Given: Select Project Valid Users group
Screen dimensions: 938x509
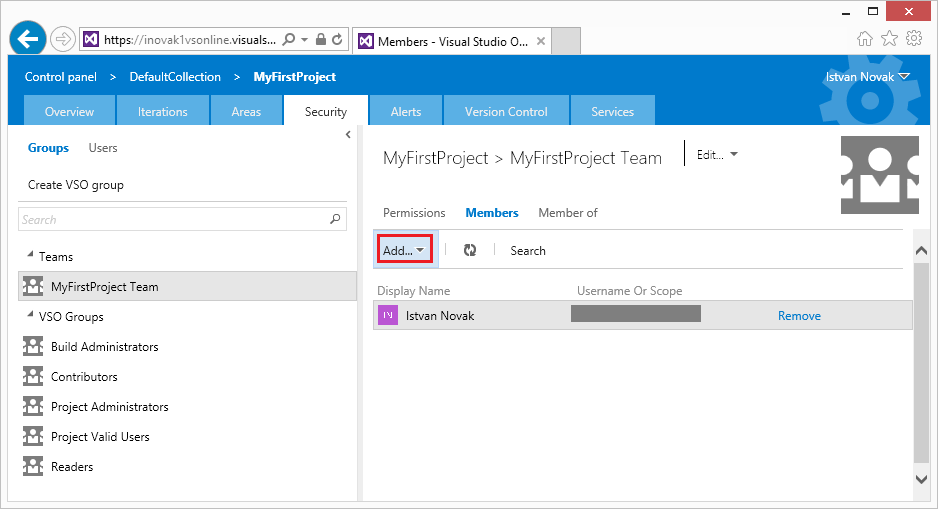Looking at the screenshot, I should tap(100, 437).
